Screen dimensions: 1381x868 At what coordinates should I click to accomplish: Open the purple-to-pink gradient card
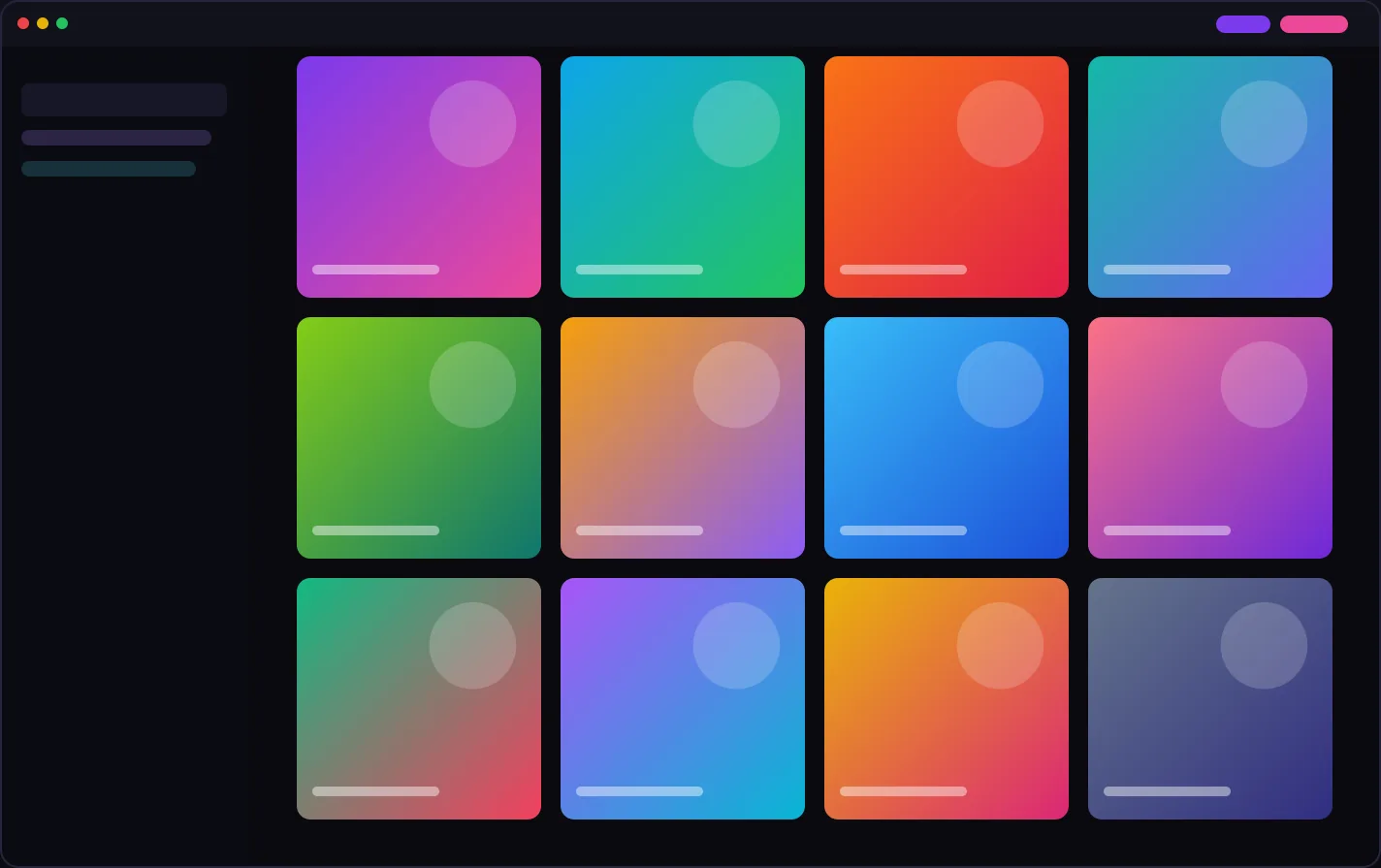[x=419, y=177]
